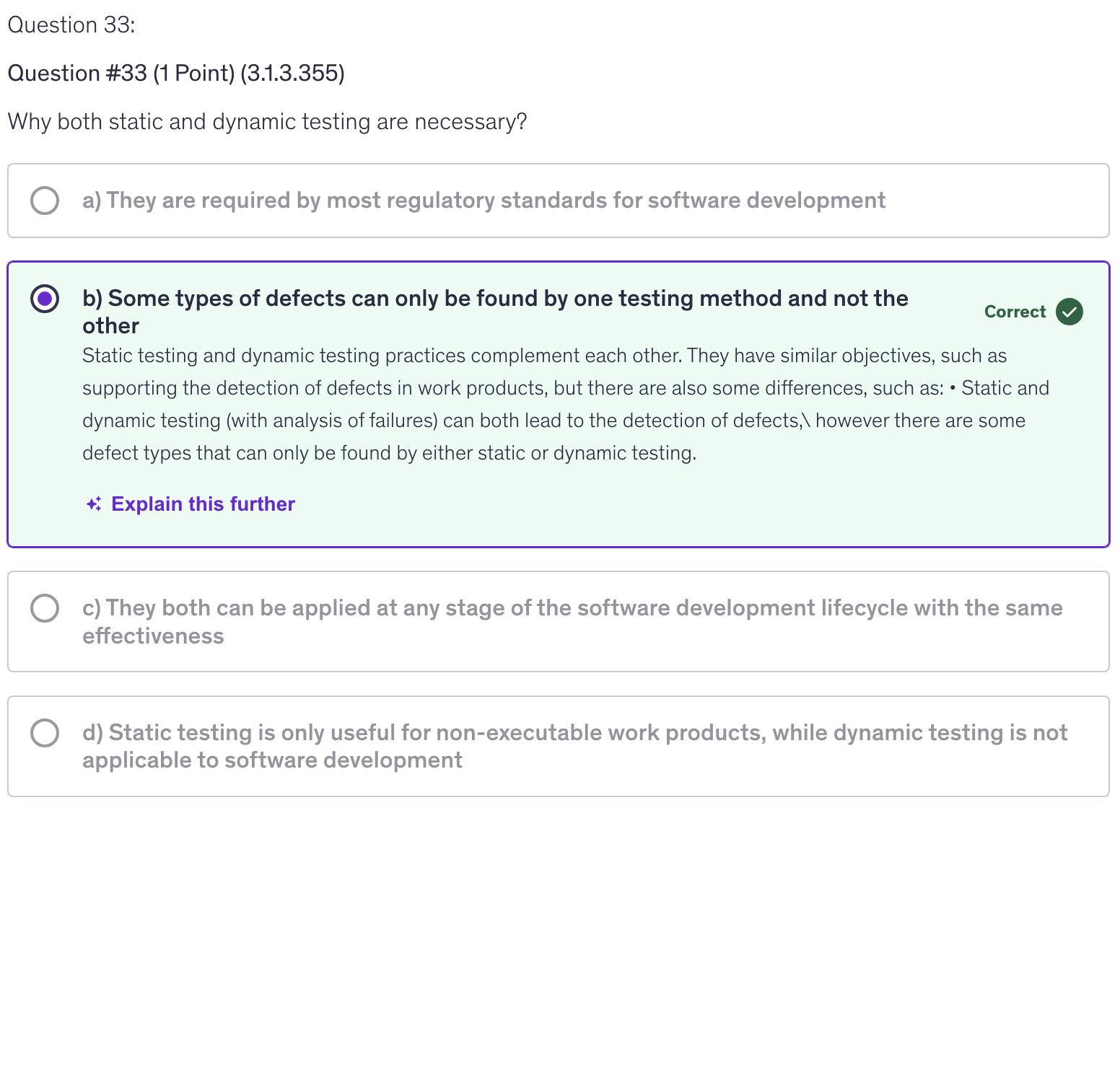Select radio button for option c
The height and width of the screenshot is (1072, 1120).
click(45, 608)
